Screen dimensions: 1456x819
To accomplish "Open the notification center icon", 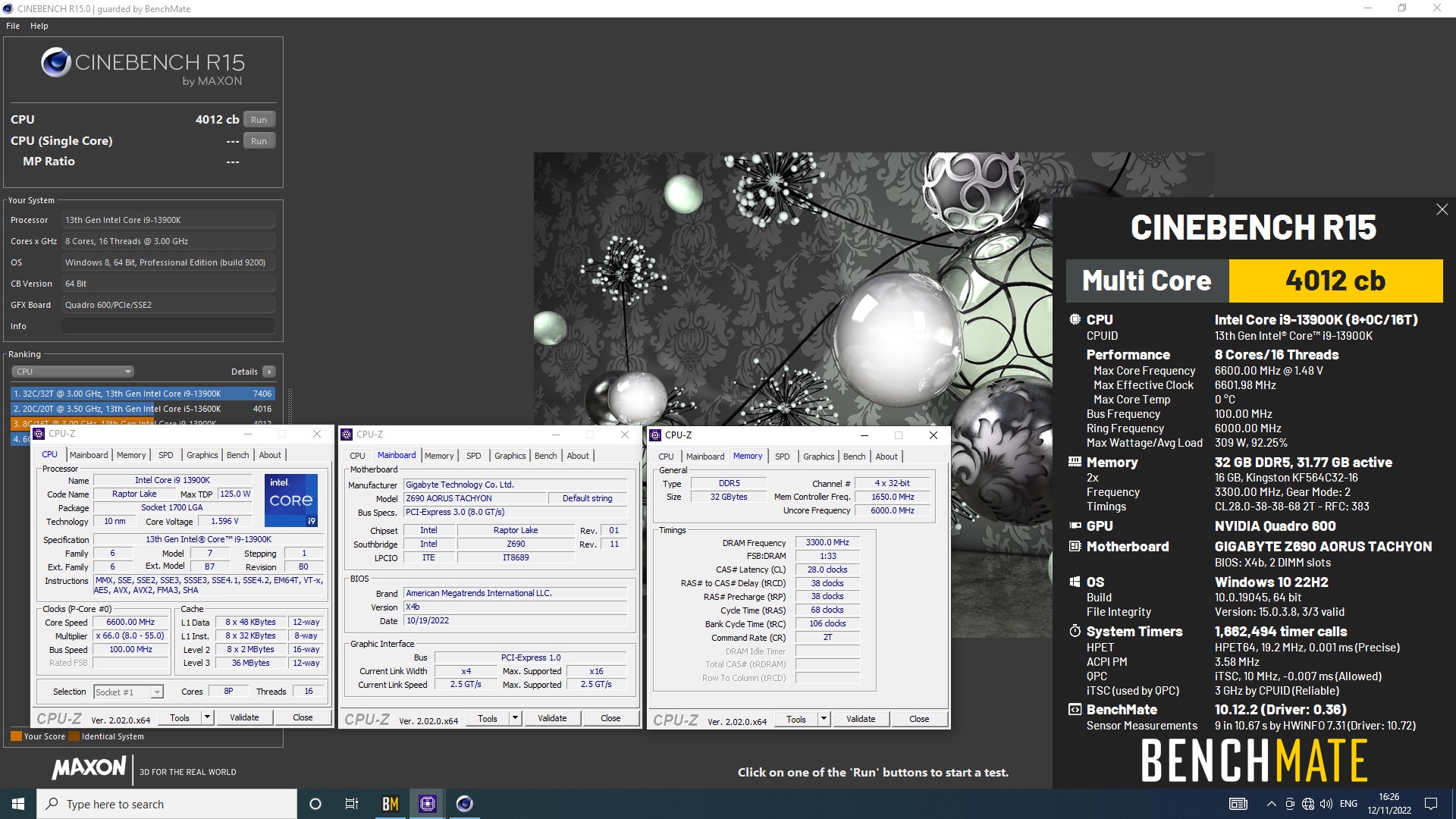I will click(x=1431, y=804).
